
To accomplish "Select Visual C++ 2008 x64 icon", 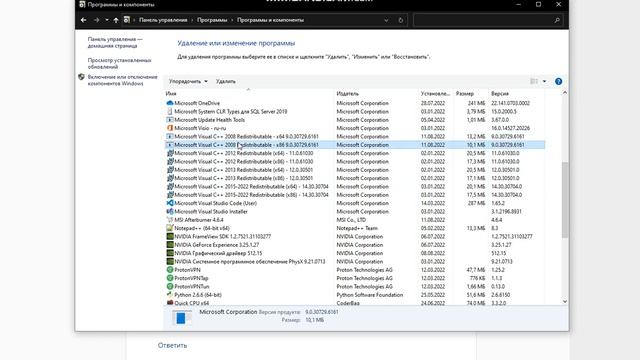I will coord(170,136).
